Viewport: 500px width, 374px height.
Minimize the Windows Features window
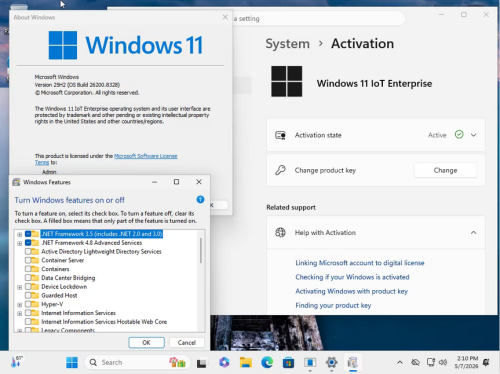[x=154, y=182]
